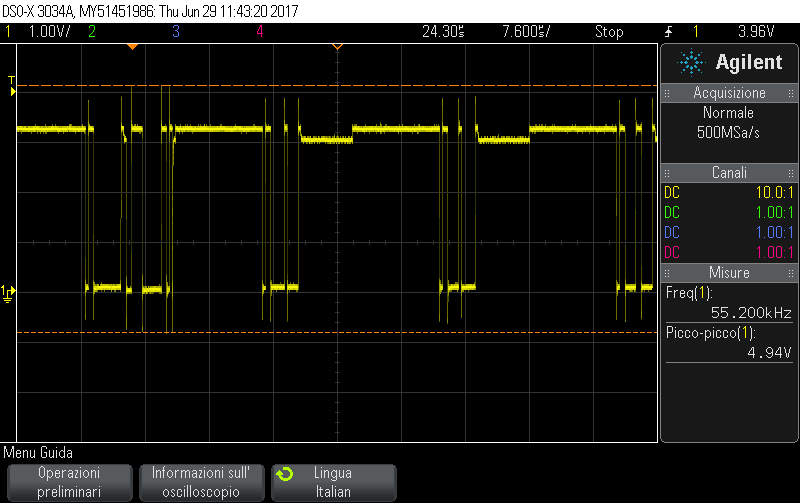Click the trigger source channel 1 indicator
This screenshot has width=800, height=503.
tap(695, 32)
